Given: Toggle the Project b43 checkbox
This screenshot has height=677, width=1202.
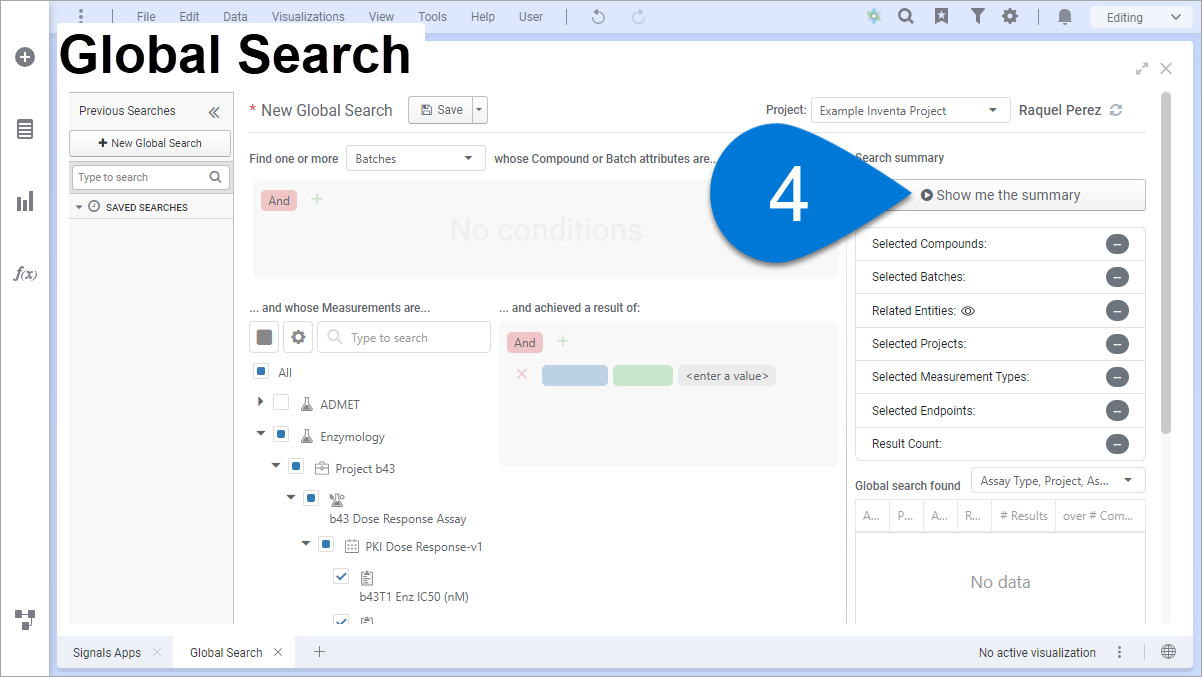Looking at the screenshot, I should (x=296, y=466).
